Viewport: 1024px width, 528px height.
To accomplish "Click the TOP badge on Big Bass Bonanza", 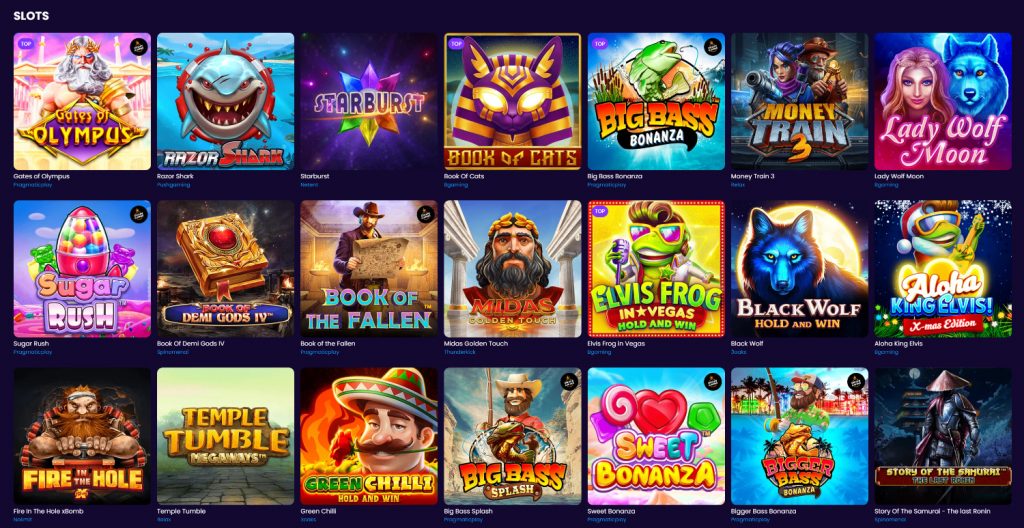I will tap(600, 44).
